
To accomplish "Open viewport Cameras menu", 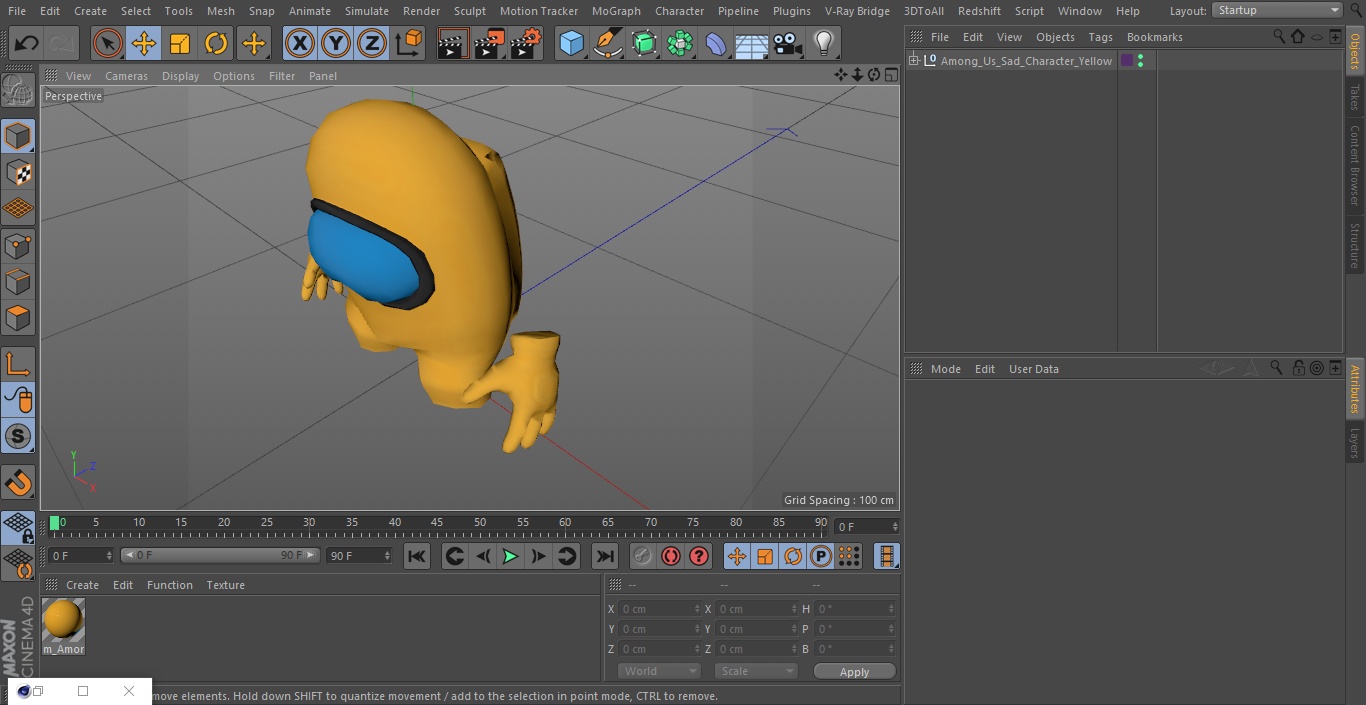I will click(126, 76).
